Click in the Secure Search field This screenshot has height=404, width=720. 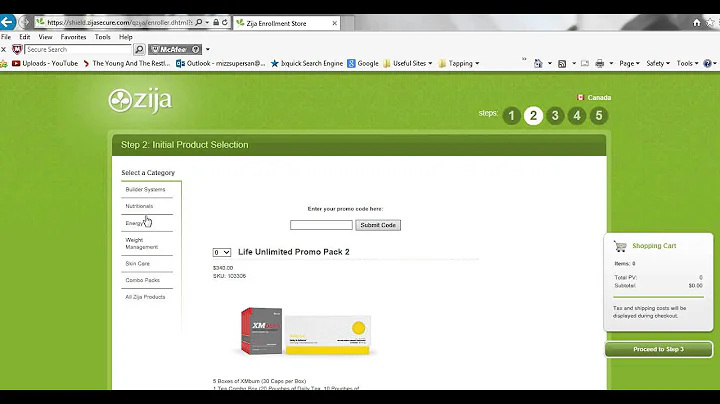(78, 49)
